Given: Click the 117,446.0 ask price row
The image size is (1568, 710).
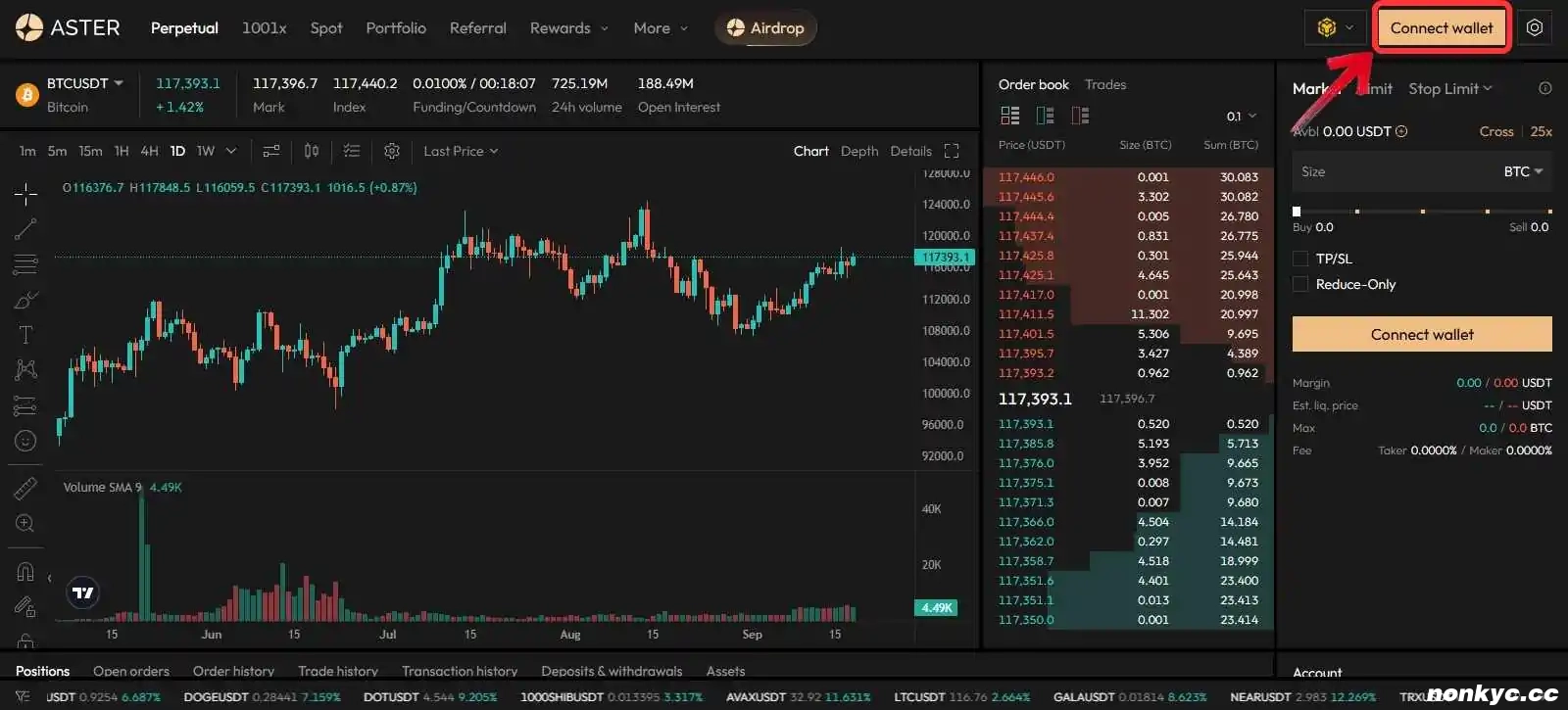Looking at the screenshot, I should click(x=1128, y=177).
